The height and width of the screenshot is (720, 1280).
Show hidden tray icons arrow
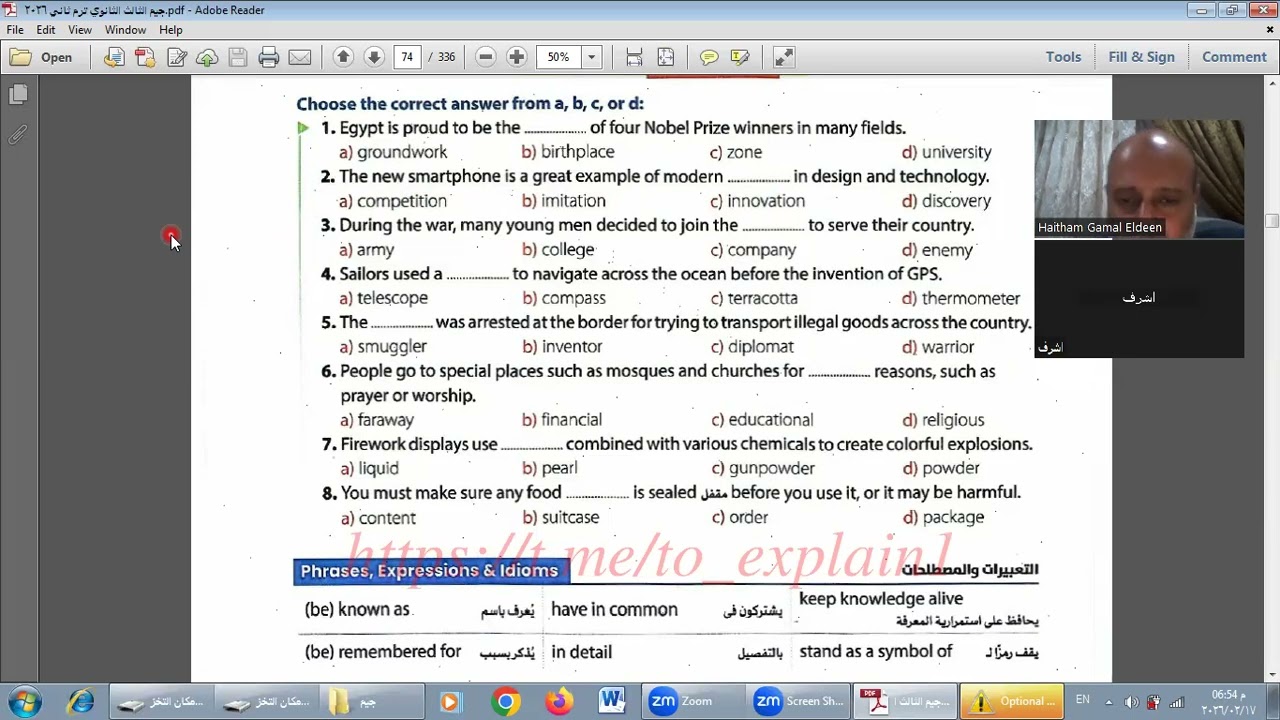pos(1109,702)
